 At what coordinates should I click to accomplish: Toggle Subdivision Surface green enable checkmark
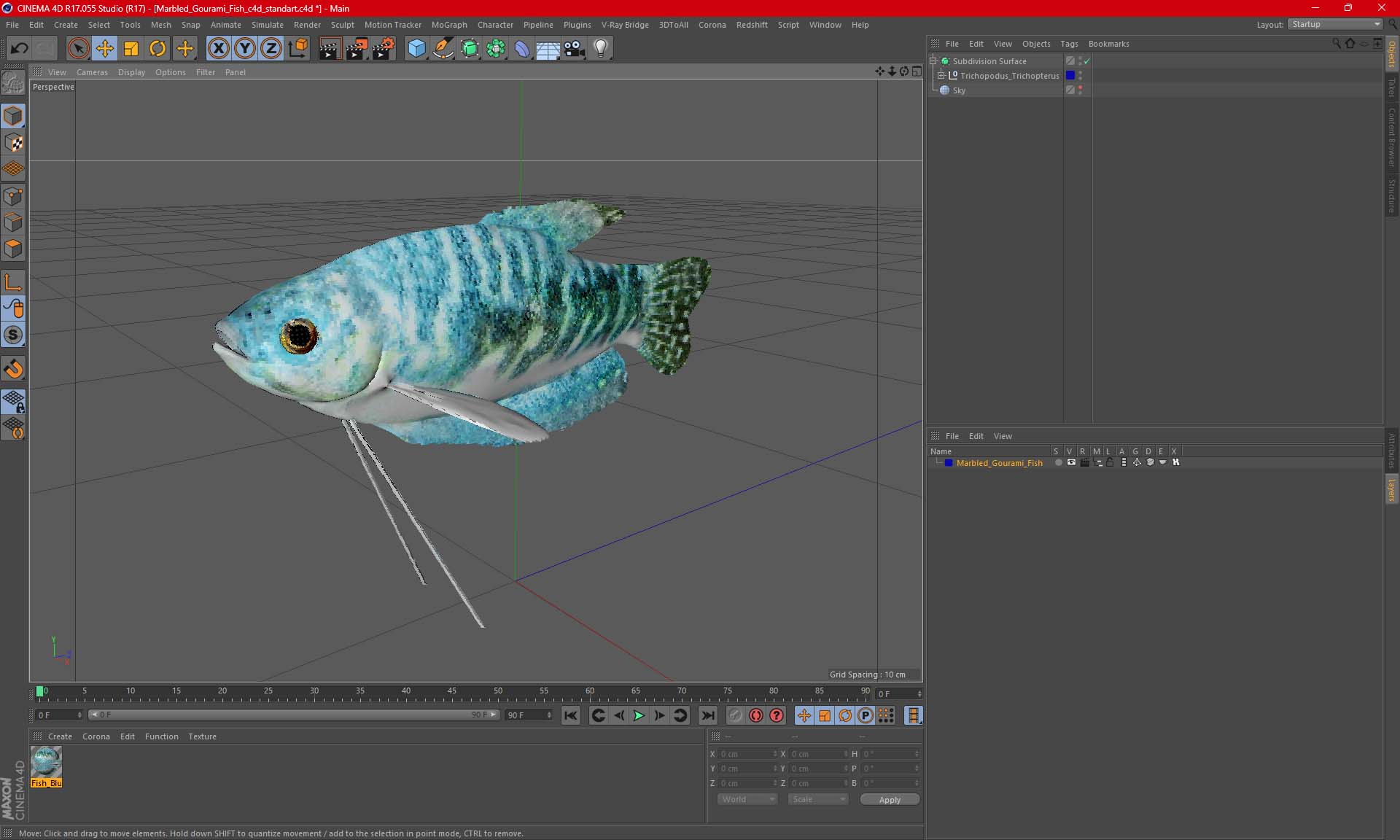(x=1086, y=61)
